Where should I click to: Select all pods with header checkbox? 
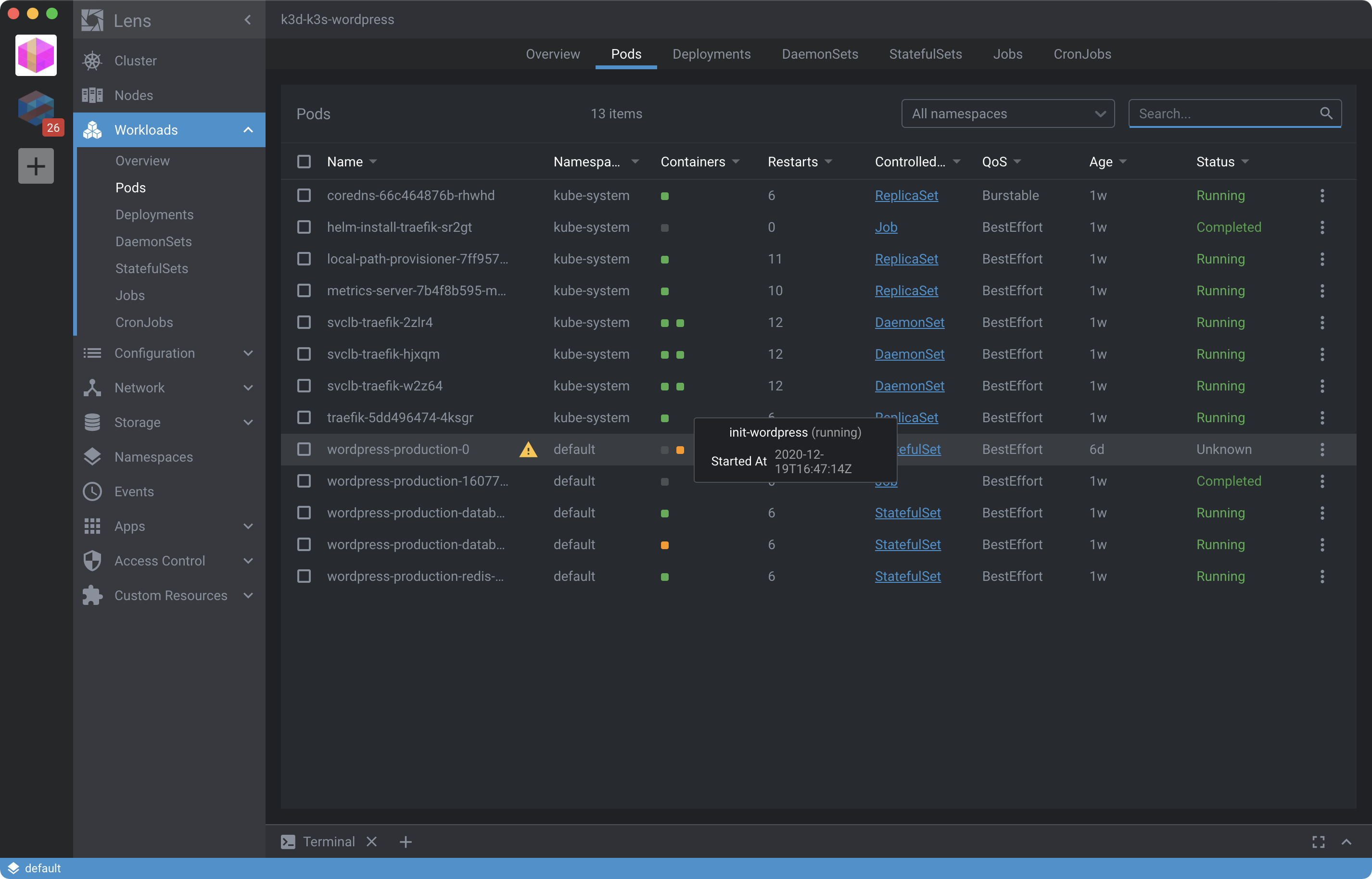[304, 162]
